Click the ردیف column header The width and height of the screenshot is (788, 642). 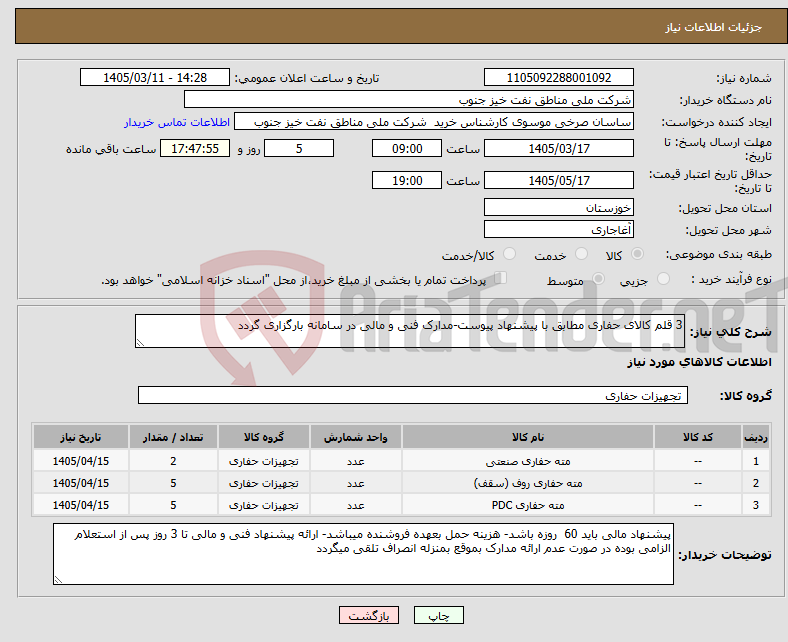click(755, 437)
